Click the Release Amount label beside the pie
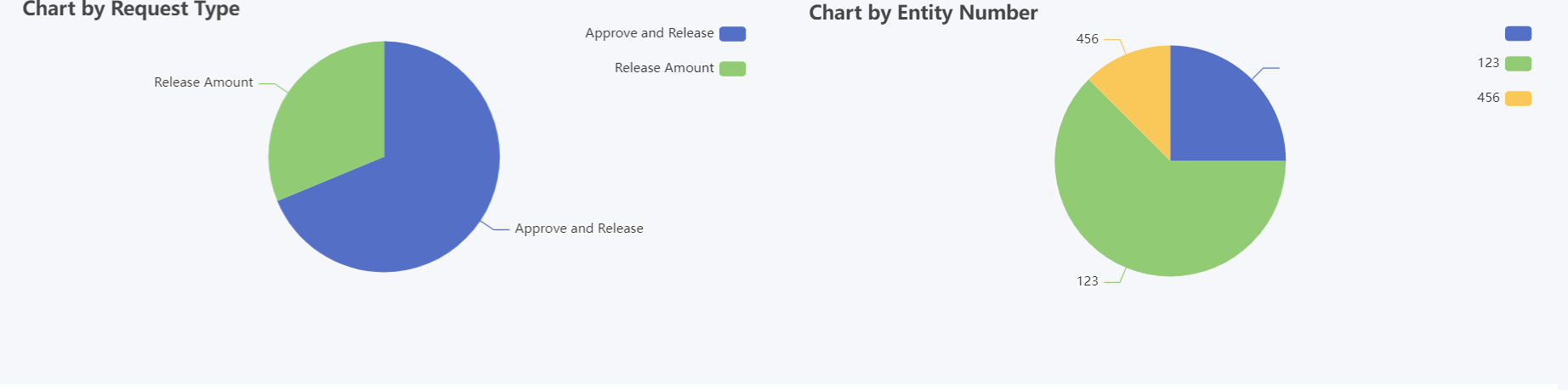This screenshot has width=1568, height=390. coord(203,82)
